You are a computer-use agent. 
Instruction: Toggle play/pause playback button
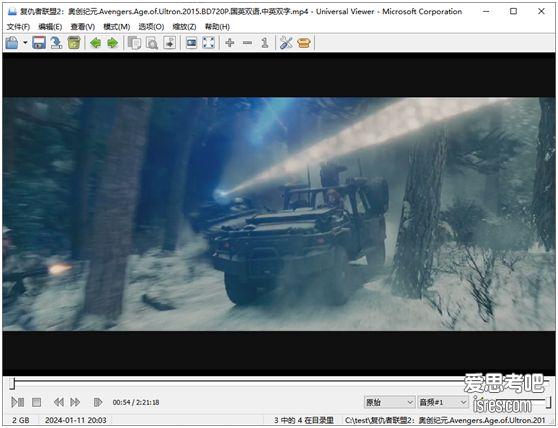click(17, 402)
